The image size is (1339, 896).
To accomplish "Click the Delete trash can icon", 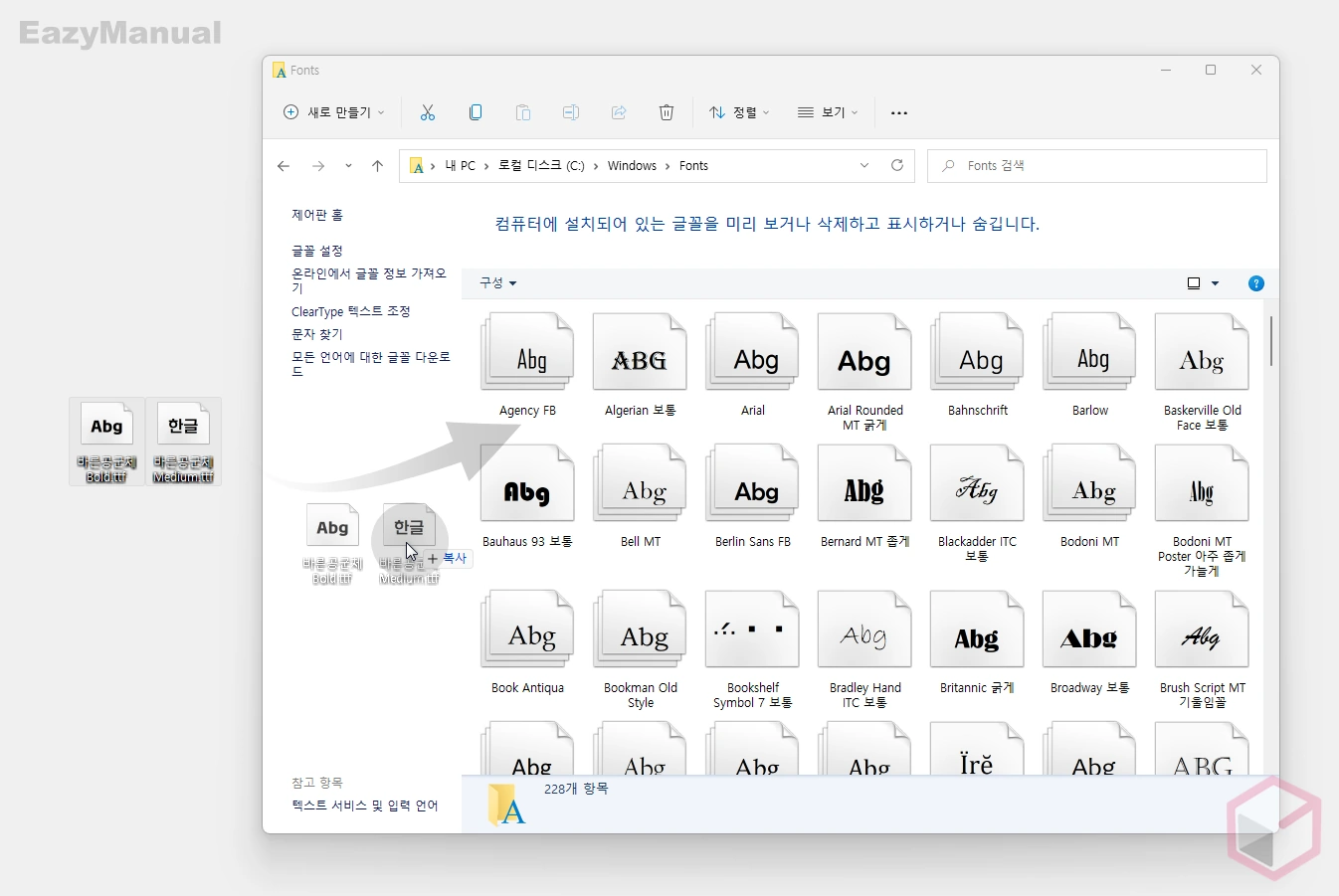I will click(667, 112).
